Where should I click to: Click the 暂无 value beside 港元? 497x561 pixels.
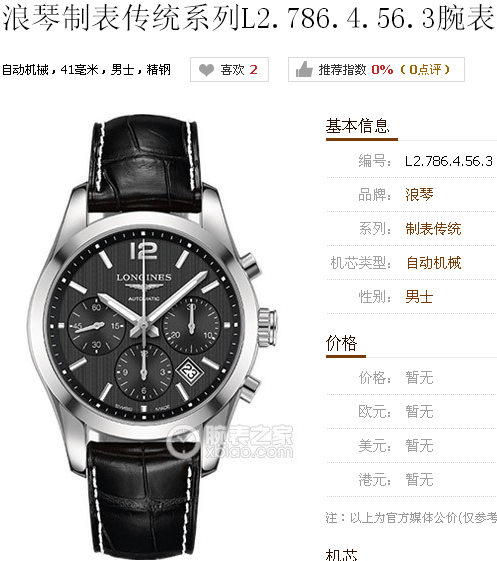click(419, 480)
